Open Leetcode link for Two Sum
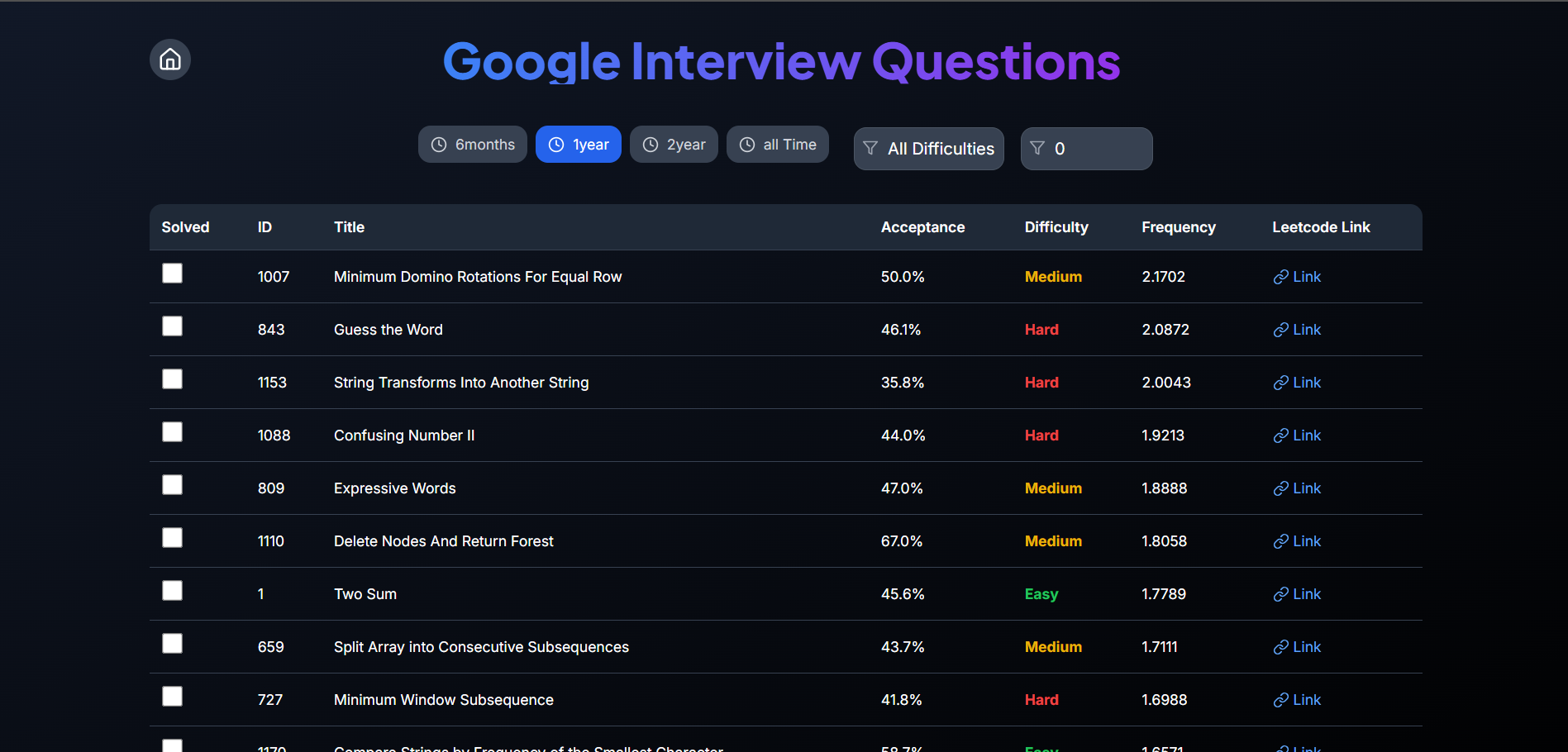1568x752 pixels. tap(1297, 594)
